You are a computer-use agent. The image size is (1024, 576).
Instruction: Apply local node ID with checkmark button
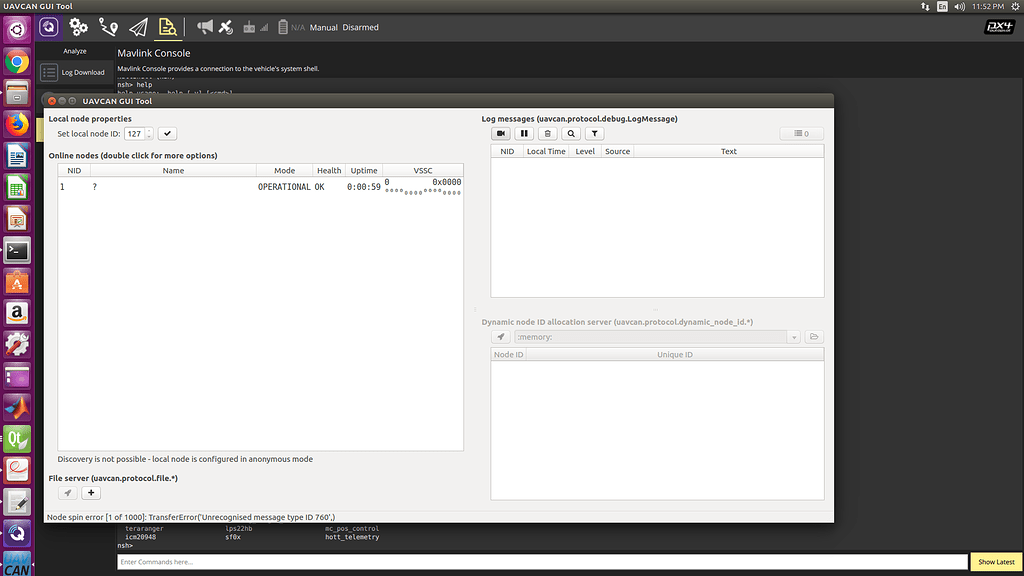pyautogui.click(x=167, y=134)
